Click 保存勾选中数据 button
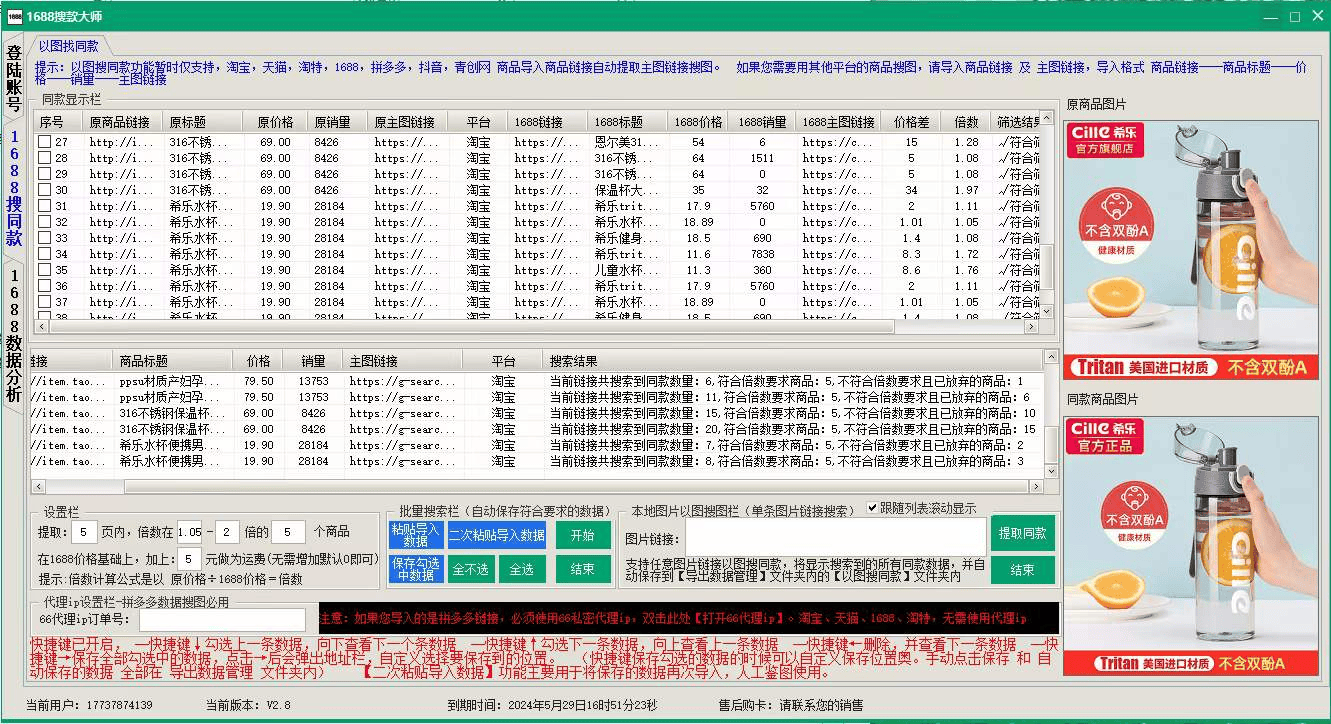Screen dimensions: 1331x724 click(x=416, y=569)
